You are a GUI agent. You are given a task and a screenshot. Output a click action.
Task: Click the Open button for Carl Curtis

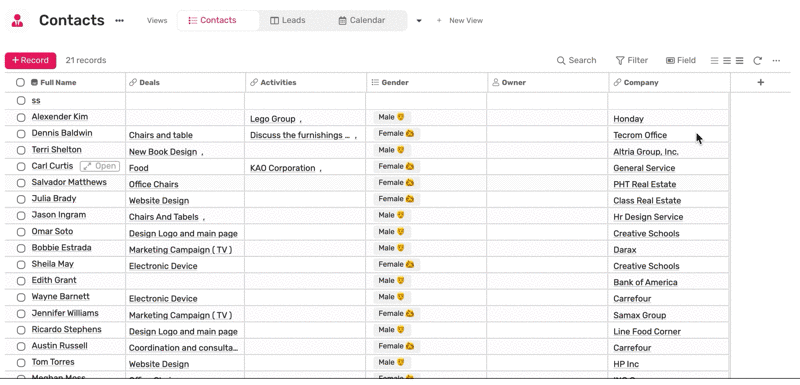[100, 166]
